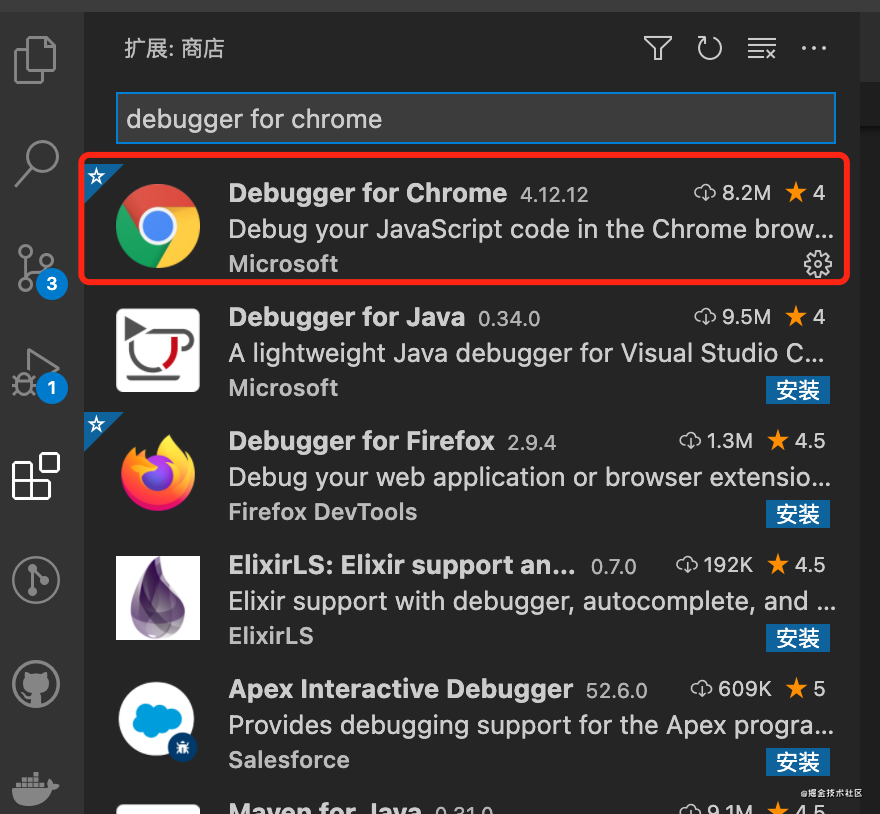This screenshot has height=814, width=880.
Task: Click the Salesforce cloud logo
Action: [158, 721]
